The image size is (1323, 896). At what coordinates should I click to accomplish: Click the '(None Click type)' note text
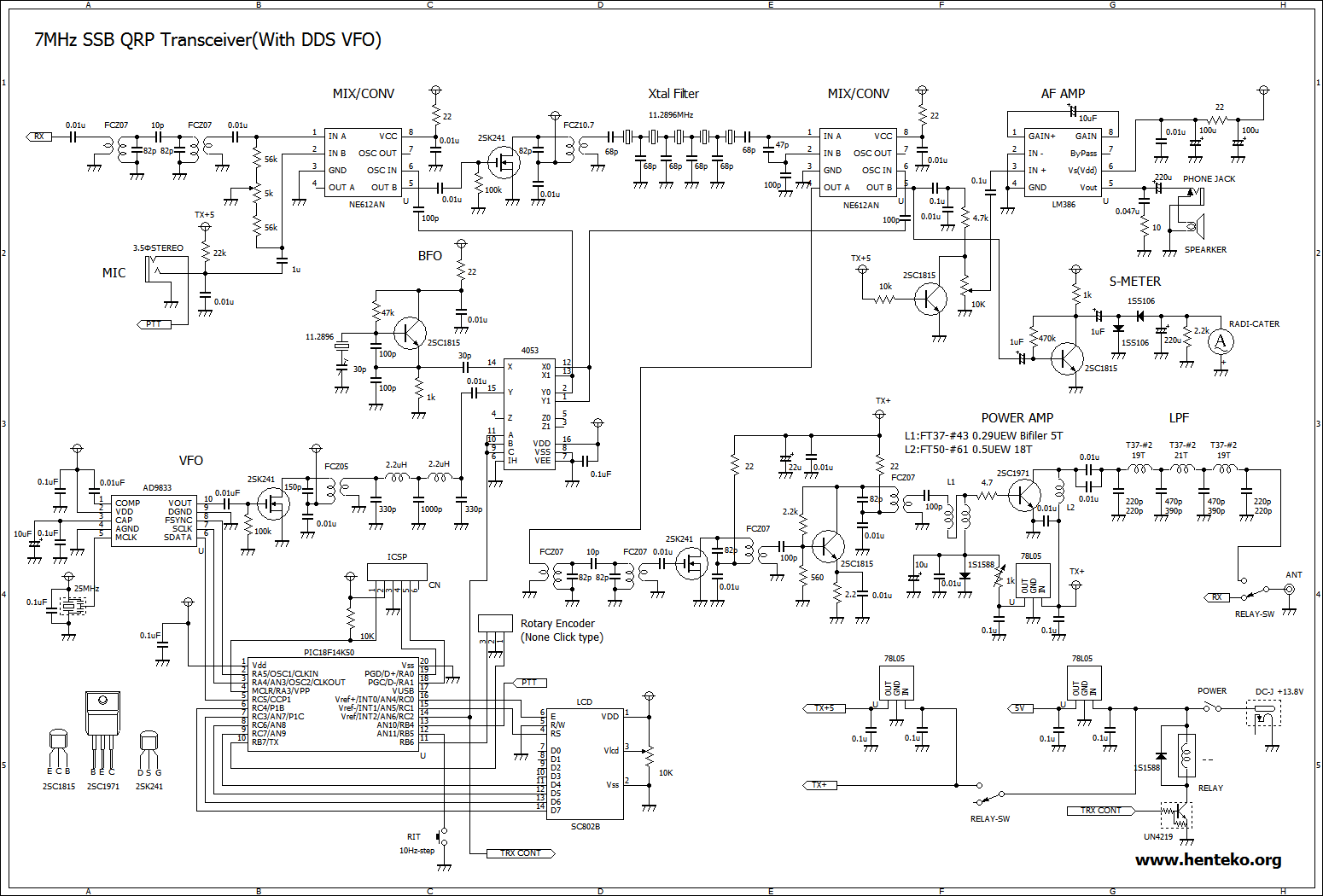pyautogui.click(x=562, y=637)
